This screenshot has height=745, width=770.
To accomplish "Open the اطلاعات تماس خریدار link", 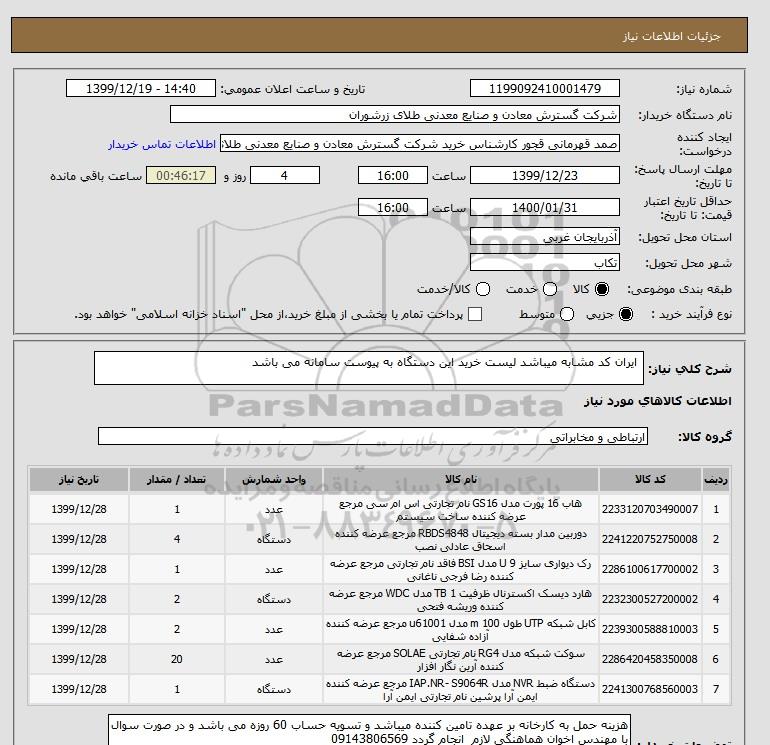I will tap(162, 144).
